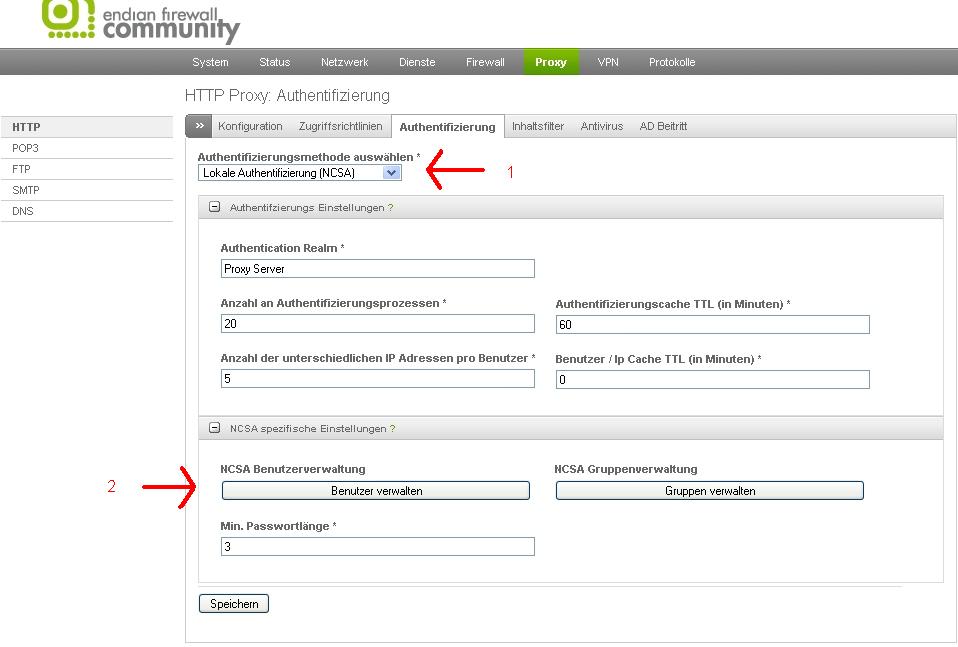Click the Speichern button
This screenshot has height=647, width=958.
click(x=234, y=604)
